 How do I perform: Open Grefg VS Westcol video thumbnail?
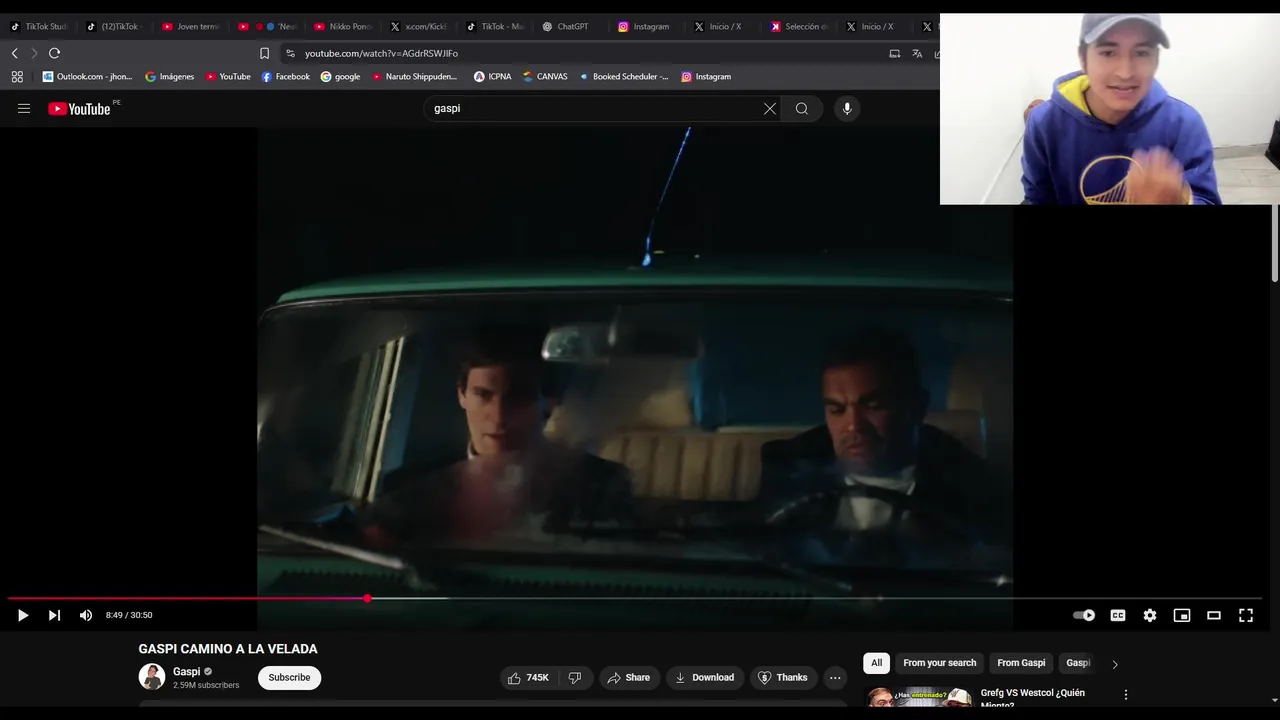coord(919,697)
